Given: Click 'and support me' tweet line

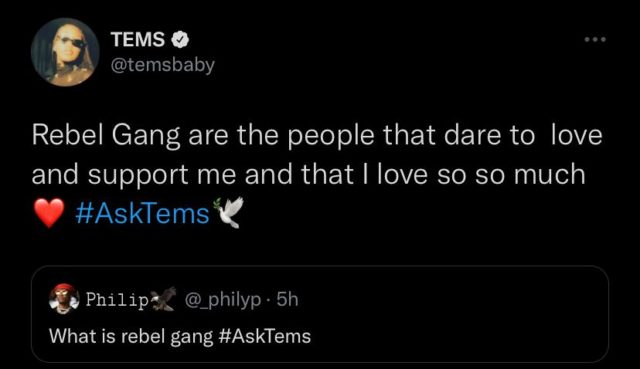Looking at the screenshot, I should [134, 176].
